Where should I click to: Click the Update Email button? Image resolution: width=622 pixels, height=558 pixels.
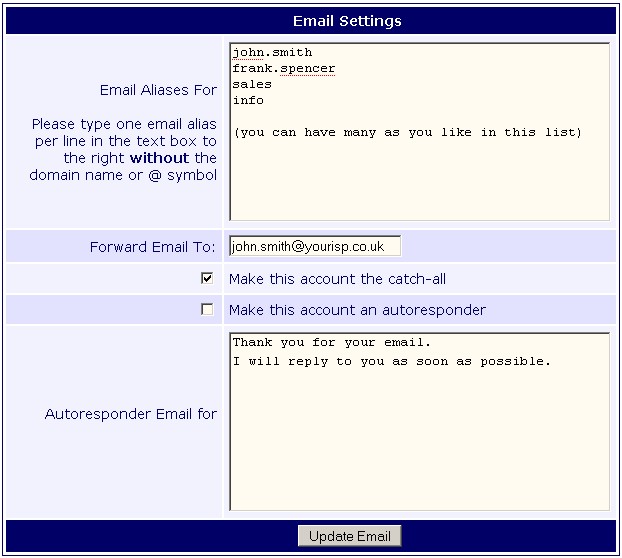[x=349, y=536]
